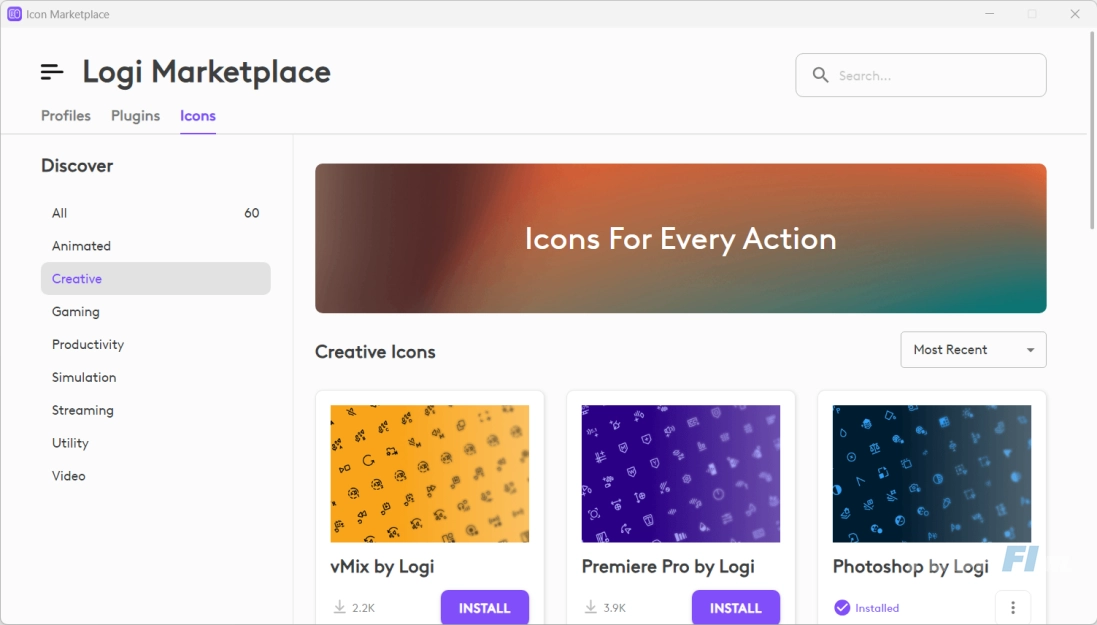Image resolution: width=1097 pixels, height=625 pixels.
Task: Click the 60 count next to All
Action: click(252, 213)
